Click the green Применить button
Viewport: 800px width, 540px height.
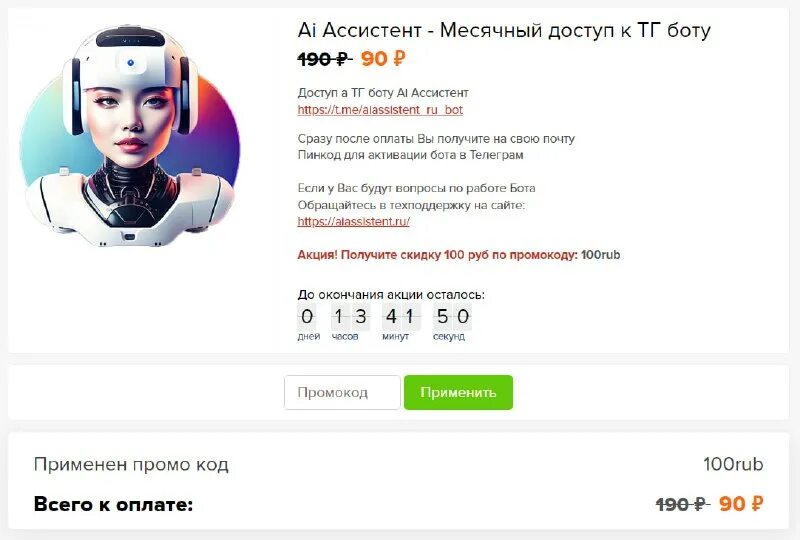click(458, 392)
